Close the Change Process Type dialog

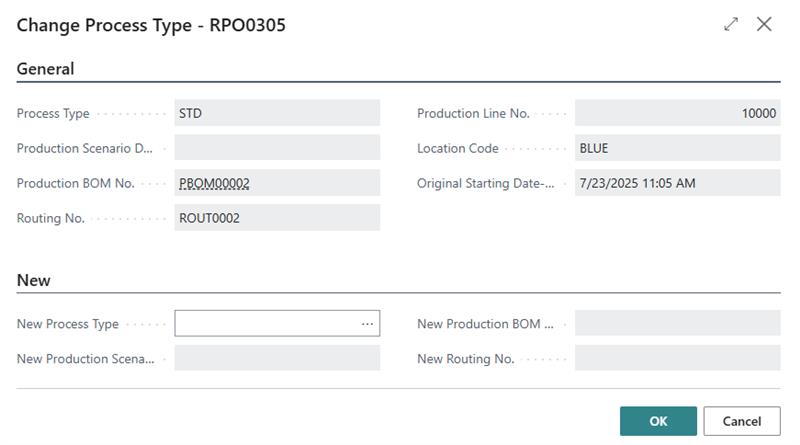pos(765,24)
